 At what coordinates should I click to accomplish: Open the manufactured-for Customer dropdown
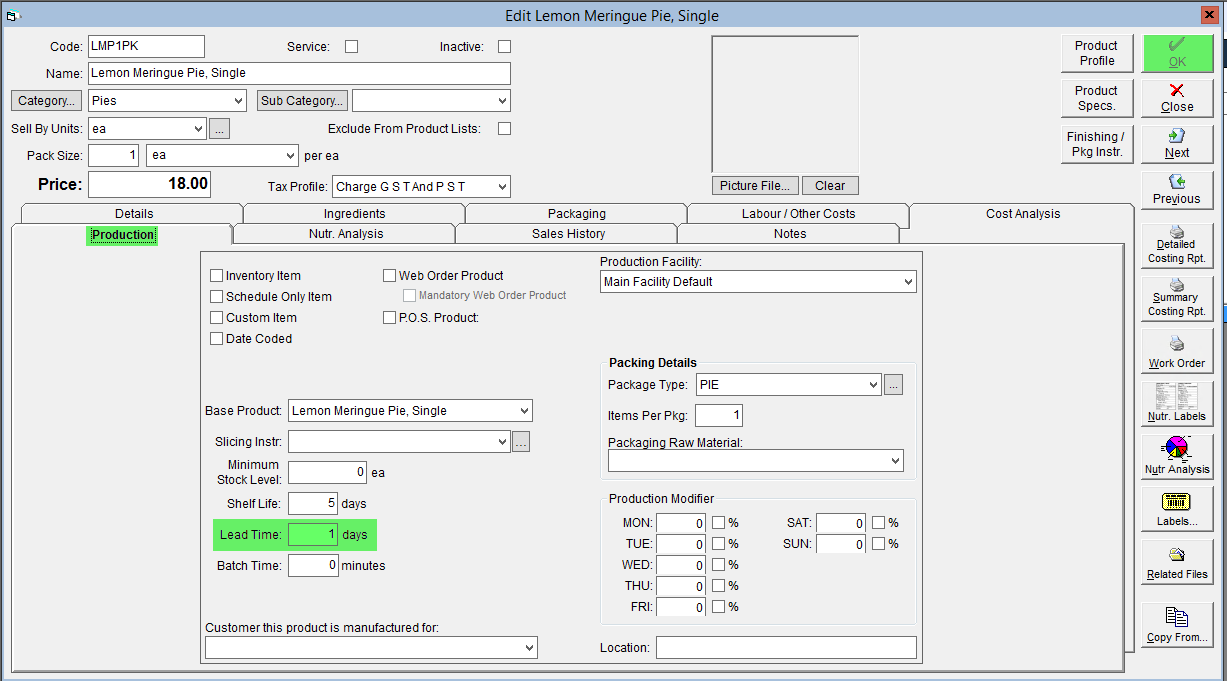tap(528, 648)
